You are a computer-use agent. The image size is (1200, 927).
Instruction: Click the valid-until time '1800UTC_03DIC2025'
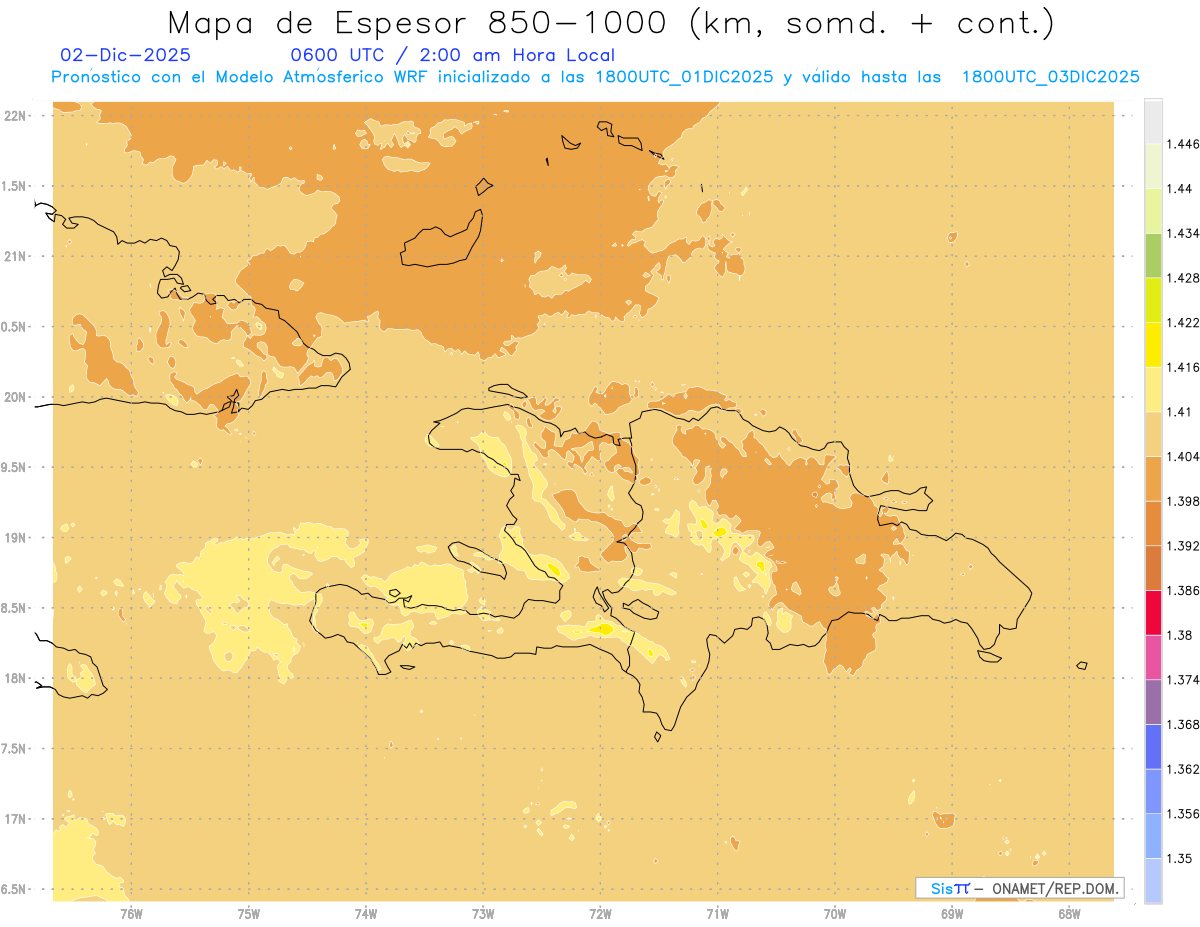point(1050,77)
